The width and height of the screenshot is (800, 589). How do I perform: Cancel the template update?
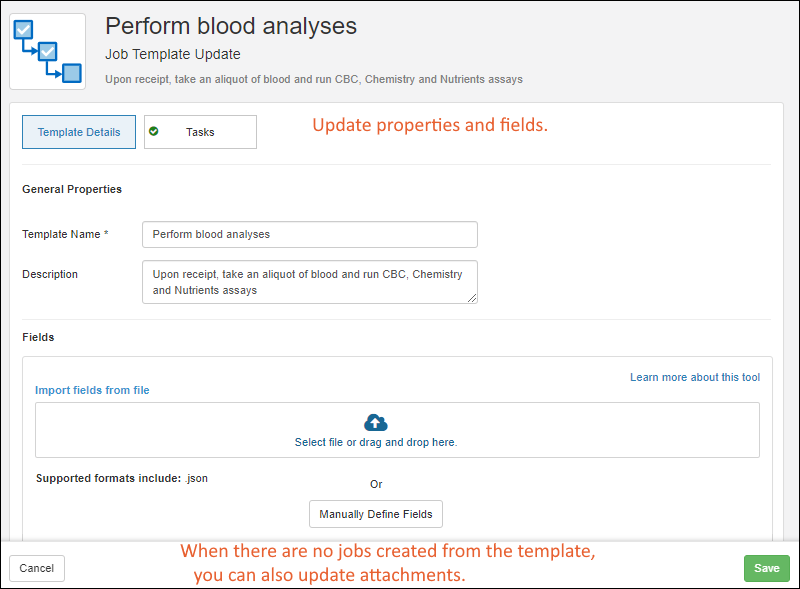pos(37,568)
